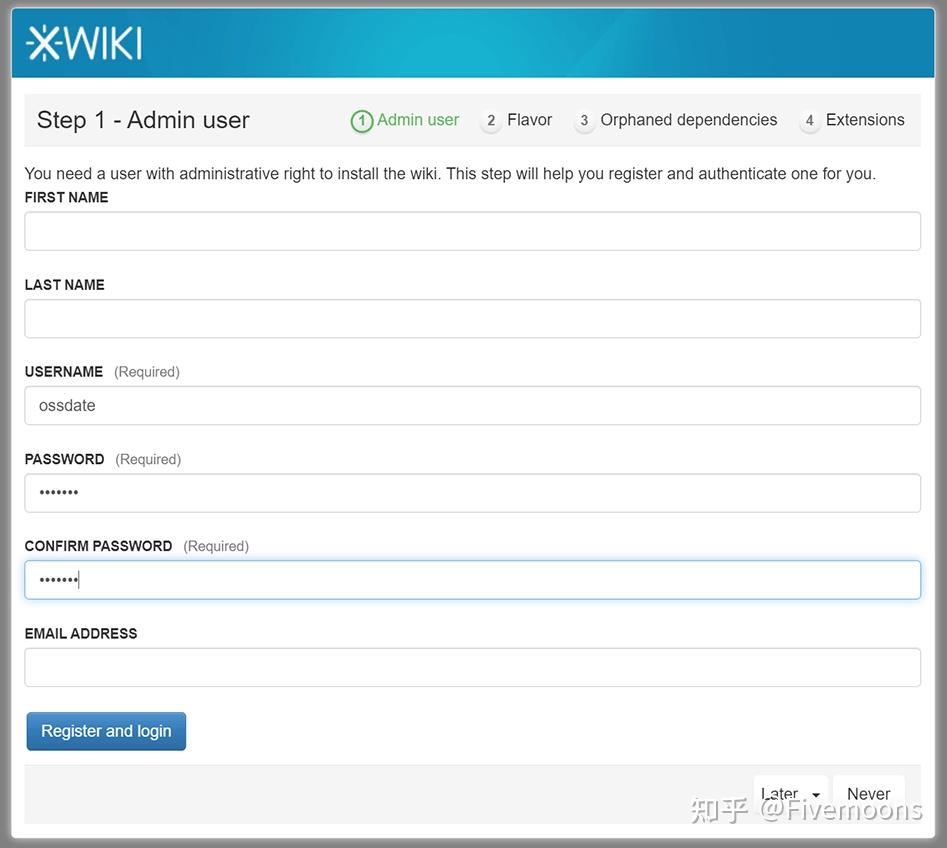Click inside the Last Name field
This screenshot has height=848, width=947.
click(472, 318)
